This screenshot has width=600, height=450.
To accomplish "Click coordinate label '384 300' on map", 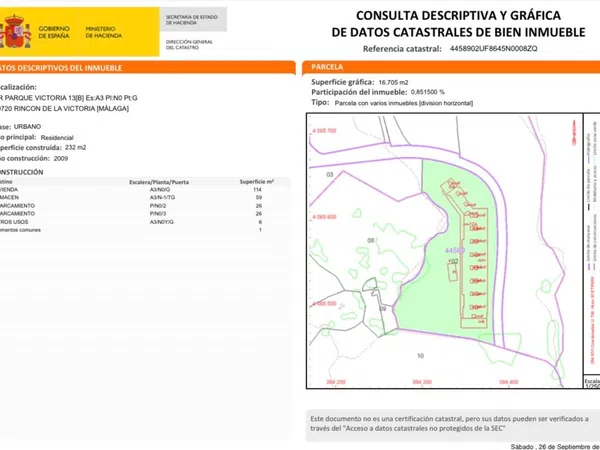I will click(x=422, y=382).
